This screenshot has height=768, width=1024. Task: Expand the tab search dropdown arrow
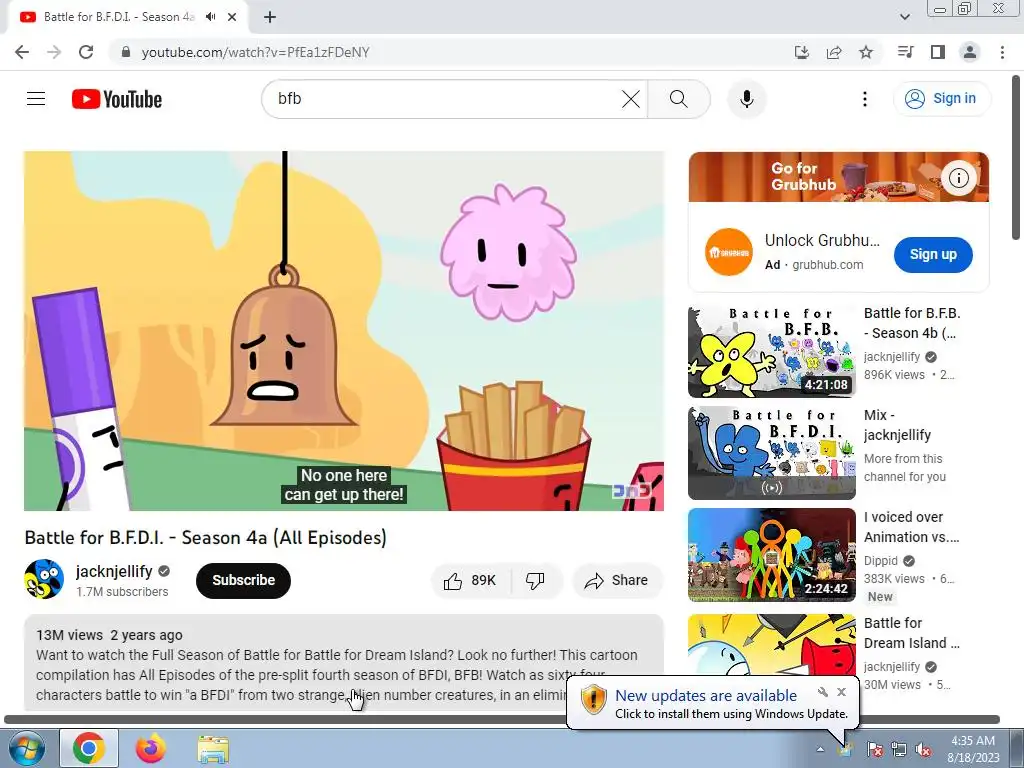tap(904, 17)
